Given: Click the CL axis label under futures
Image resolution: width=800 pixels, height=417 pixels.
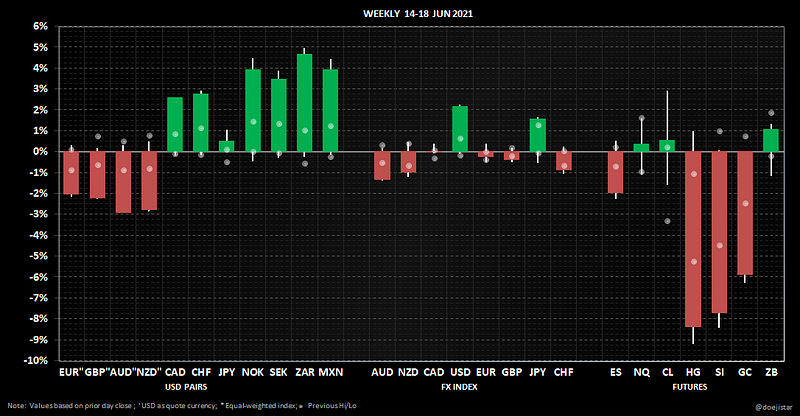Looking at the screenshot, I should coord(667,371).
